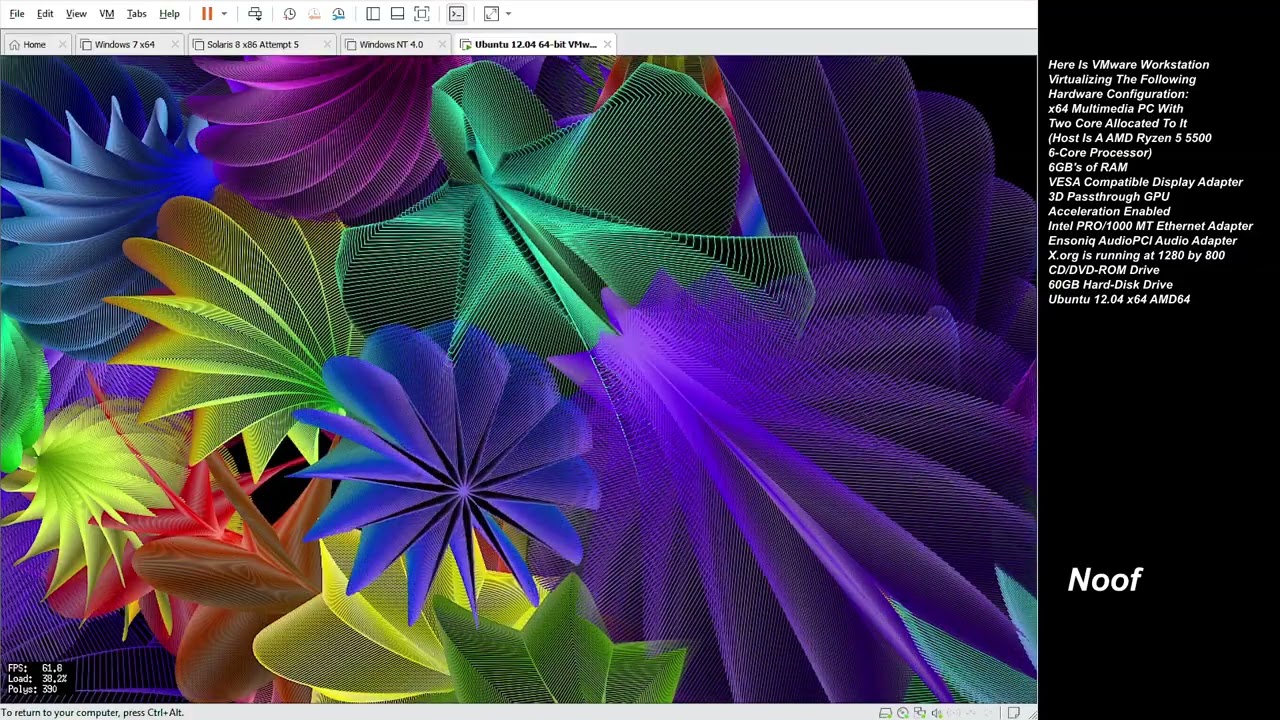1280x720 pixels.
Task: Click the Send Ctrl+Alt+Del toolbar icon
Action: tap(255, 14)
